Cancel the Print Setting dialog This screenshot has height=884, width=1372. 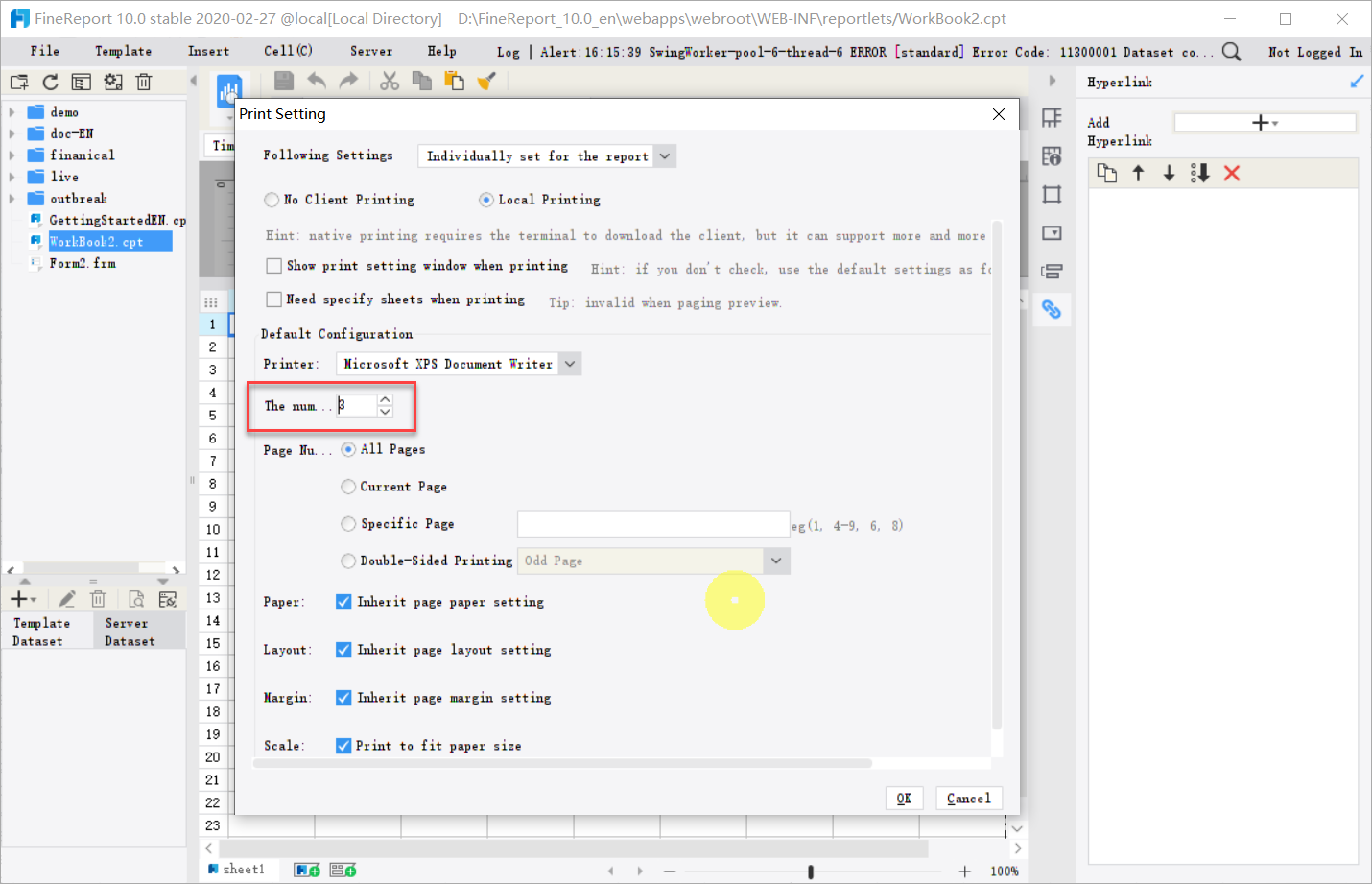(x=968, y=798)
